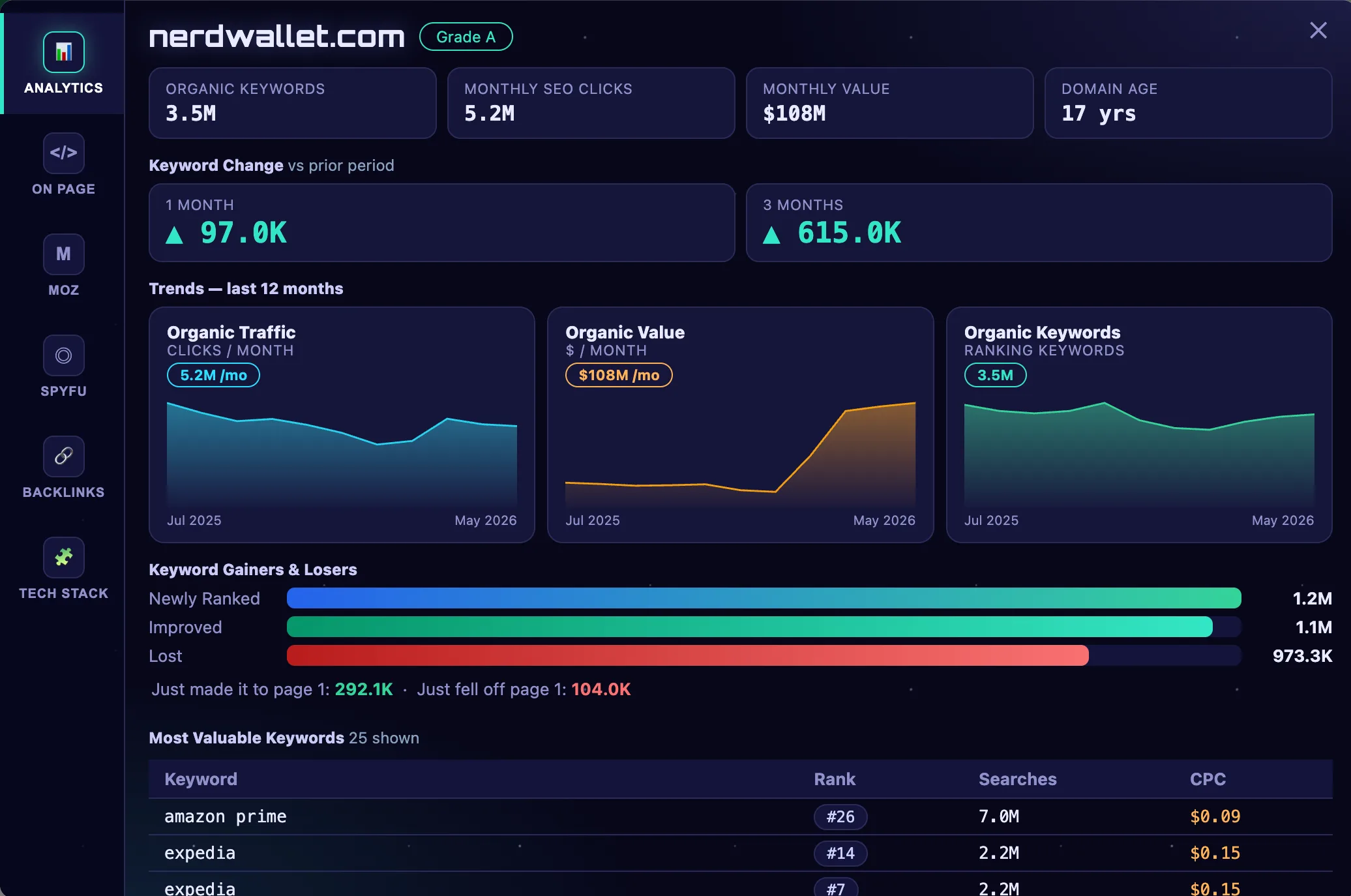Viewport: 1351px width, 896px height.
Task: Select the amazon prime keyword row
Action: tap(741, 816)
